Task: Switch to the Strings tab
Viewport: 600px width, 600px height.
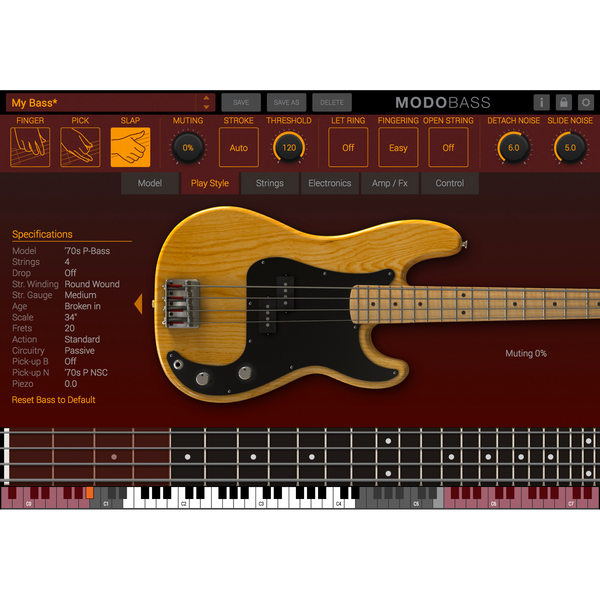Action: click(270, 183)
